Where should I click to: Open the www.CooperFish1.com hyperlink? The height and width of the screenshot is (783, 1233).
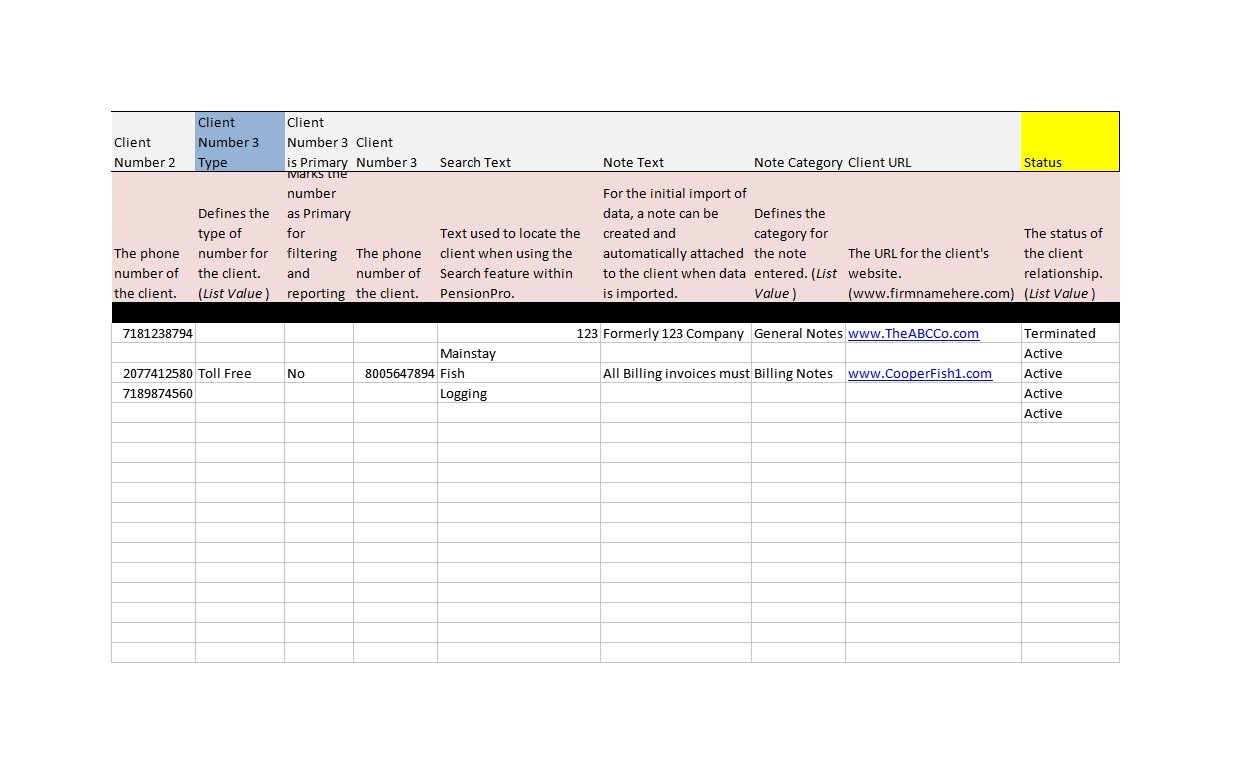point(920,373)
